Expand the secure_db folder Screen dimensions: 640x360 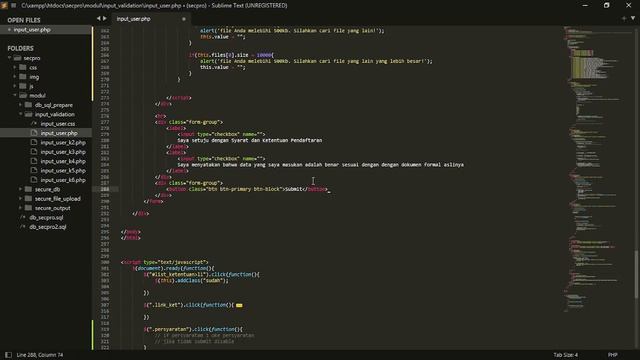coord(20,189)
